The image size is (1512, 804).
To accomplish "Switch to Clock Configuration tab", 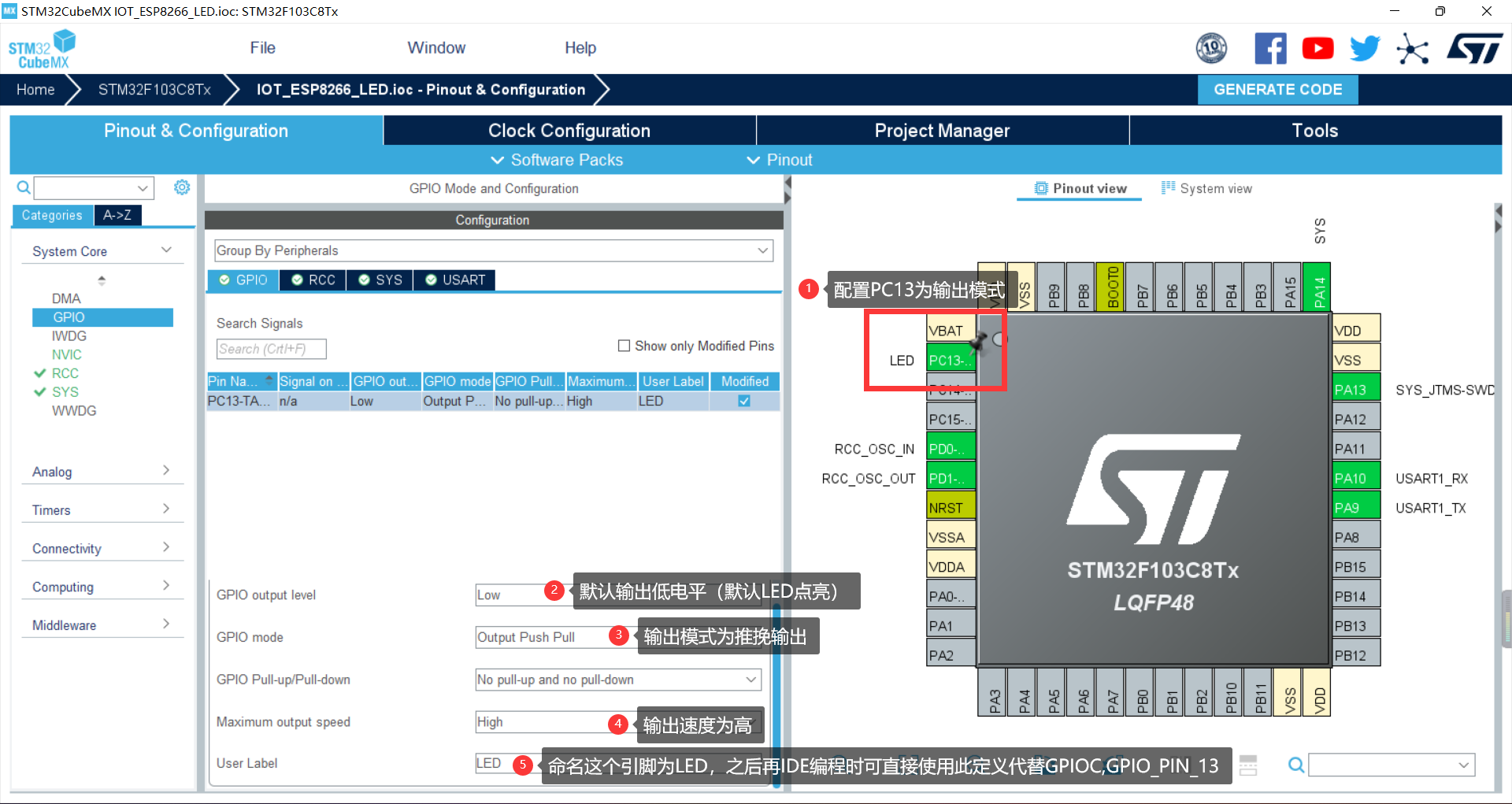I will click(569, 131).
